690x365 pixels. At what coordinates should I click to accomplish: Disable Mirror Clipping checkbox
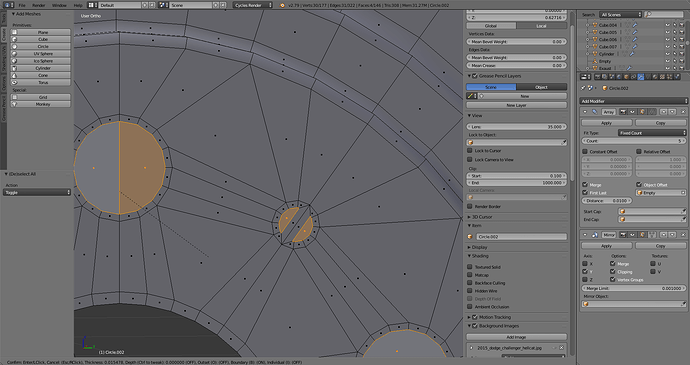(x=613, y=272)
